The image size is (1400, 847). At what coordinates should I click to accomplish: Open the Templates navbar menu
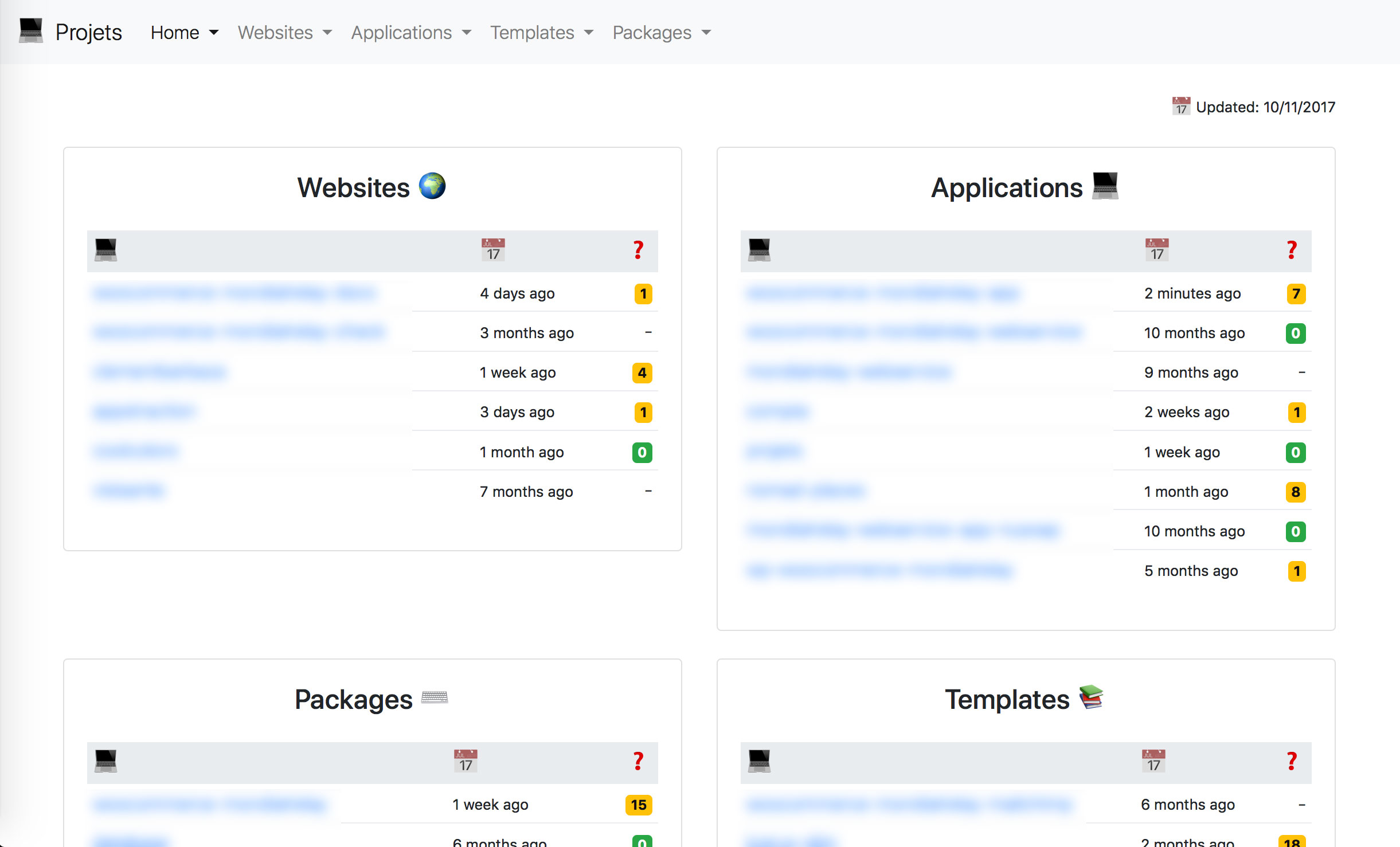point(541,33)
